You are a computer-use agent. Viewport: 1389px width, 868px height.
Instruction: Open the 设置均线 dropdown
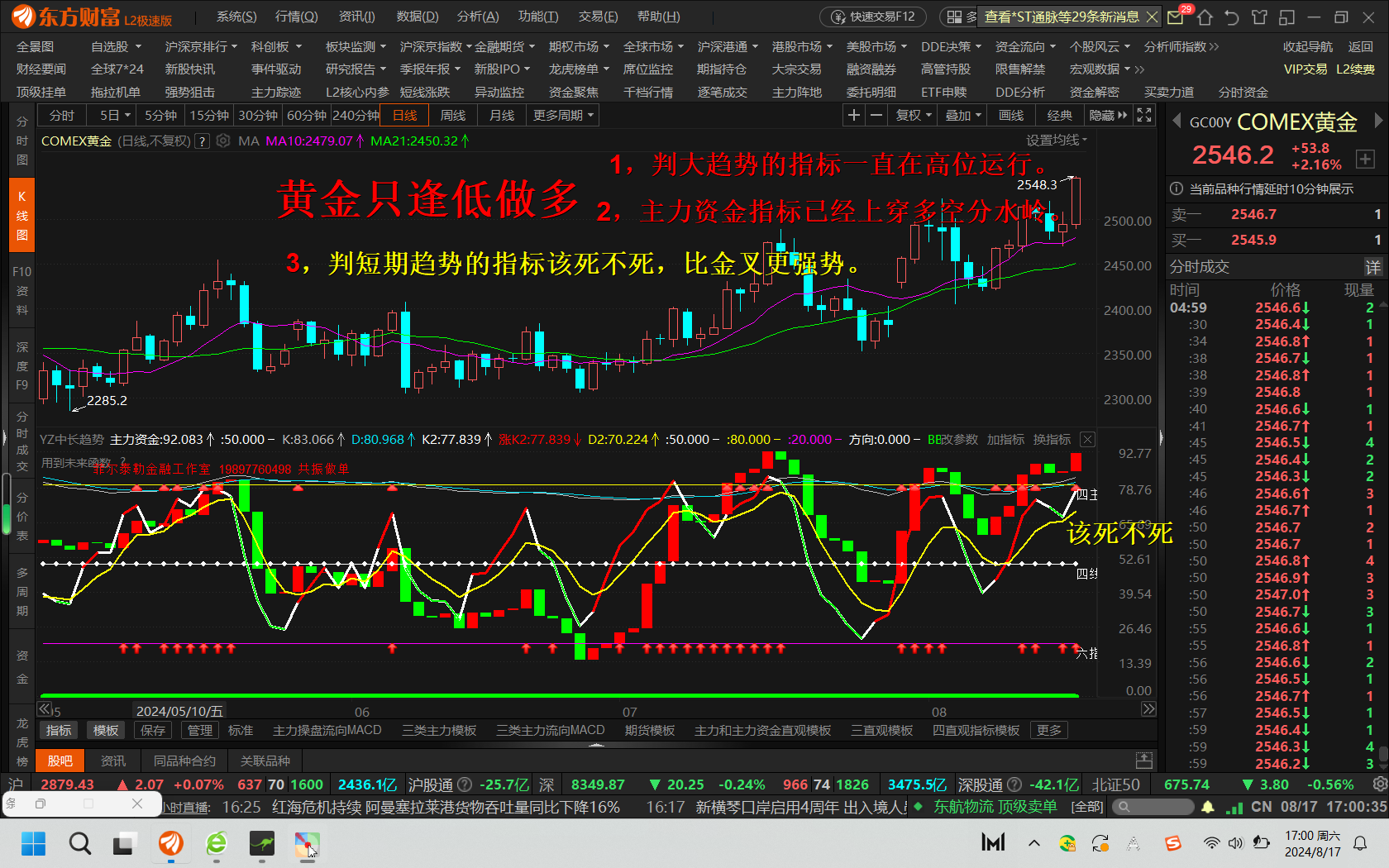pyautogui.click(x=1057, y=141)
